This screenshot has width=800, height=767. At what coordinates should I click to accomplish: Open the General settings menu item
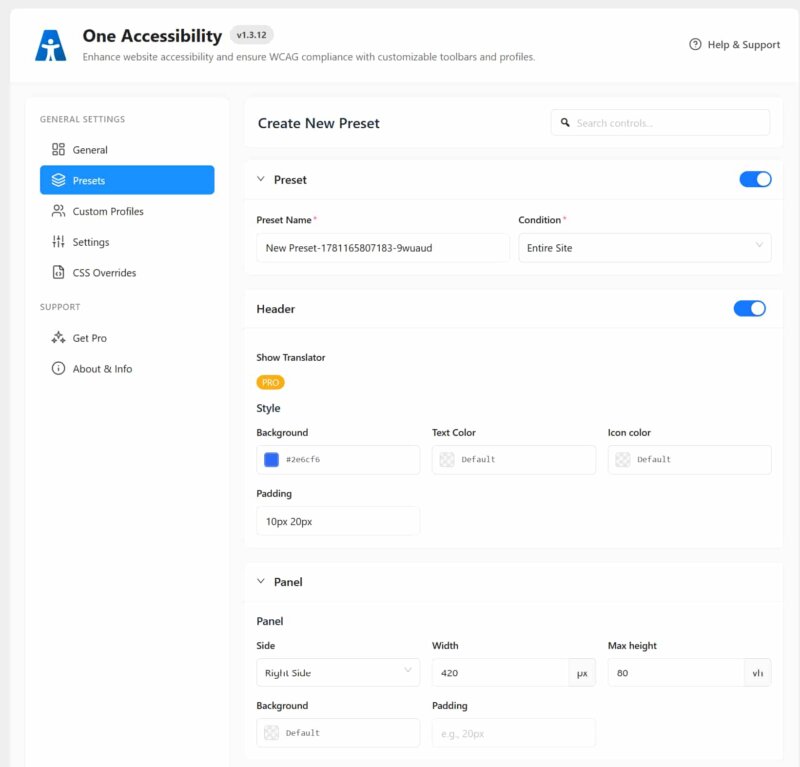coord(127,150)
